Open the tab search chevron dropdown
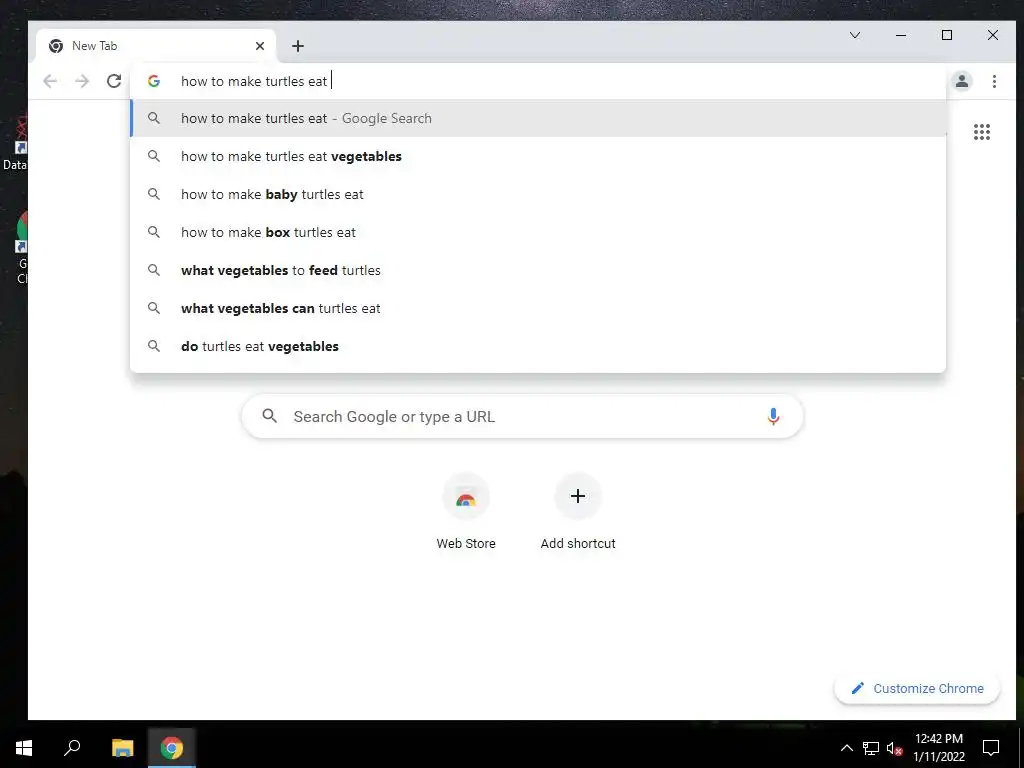The image size is (1024, 768). 854,35
